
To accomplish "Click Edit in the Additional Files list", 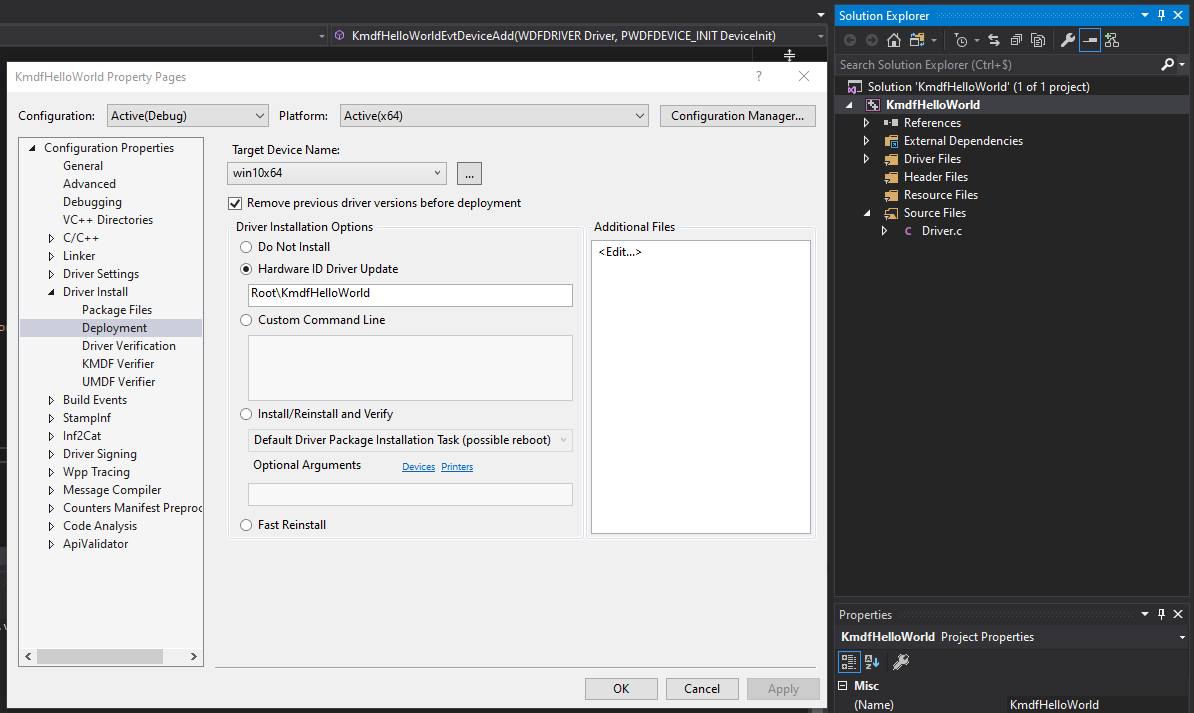I will pos(620,252).
